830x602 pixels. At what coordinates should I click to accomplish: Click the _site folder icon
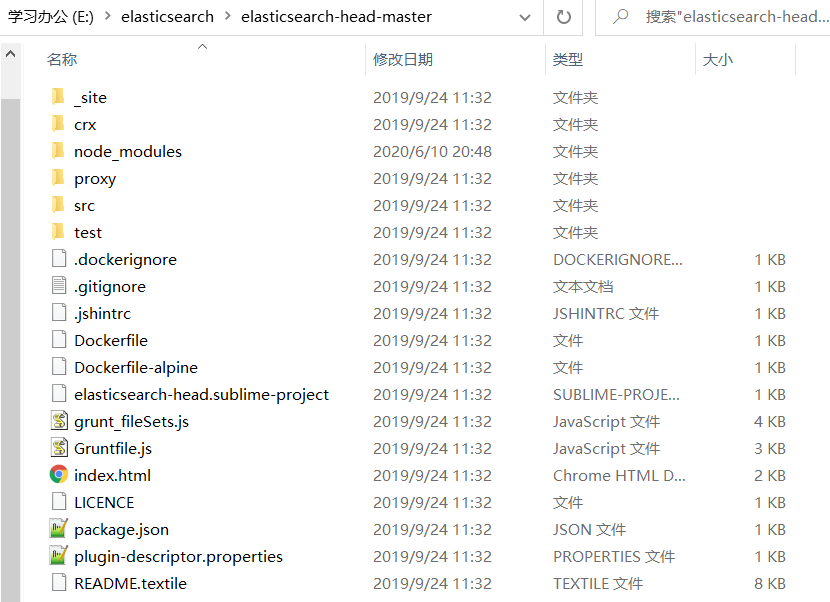[x=58, y=97]
